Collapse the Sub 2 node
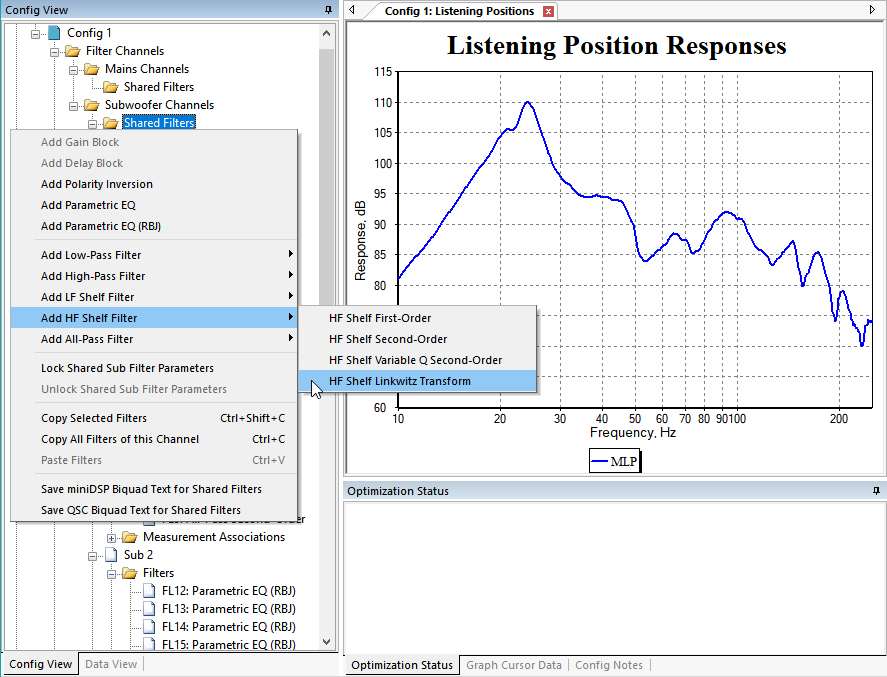 pyautogui.click(x=92, y=556)
